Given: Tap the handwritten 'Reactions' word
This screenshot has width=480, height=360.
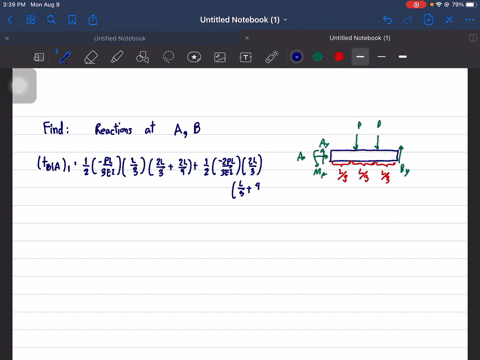Looking at the screenshot, I should (113, 129).
